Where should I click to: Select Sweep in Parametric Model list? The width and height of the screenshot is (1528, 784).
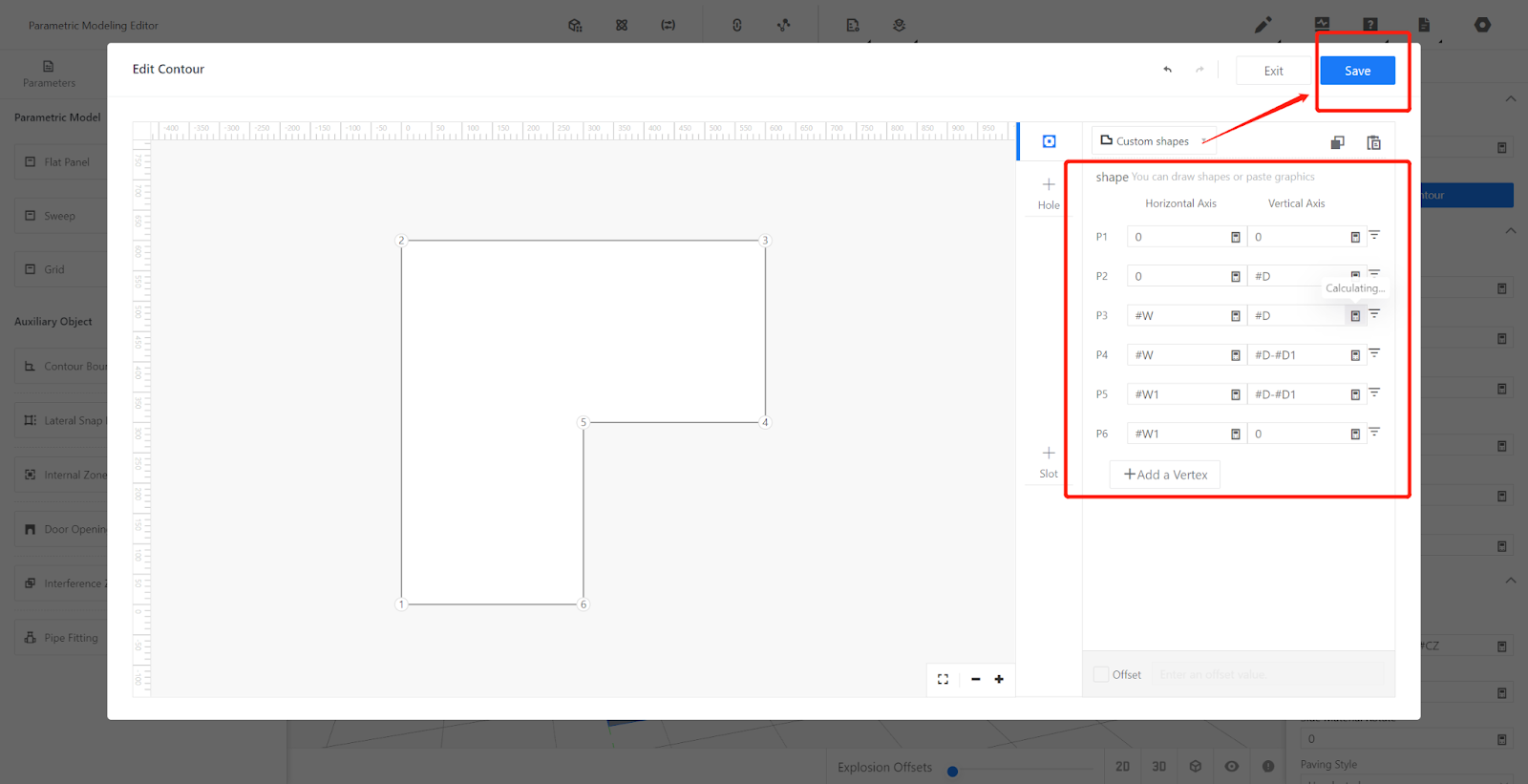tap(61, 216)
